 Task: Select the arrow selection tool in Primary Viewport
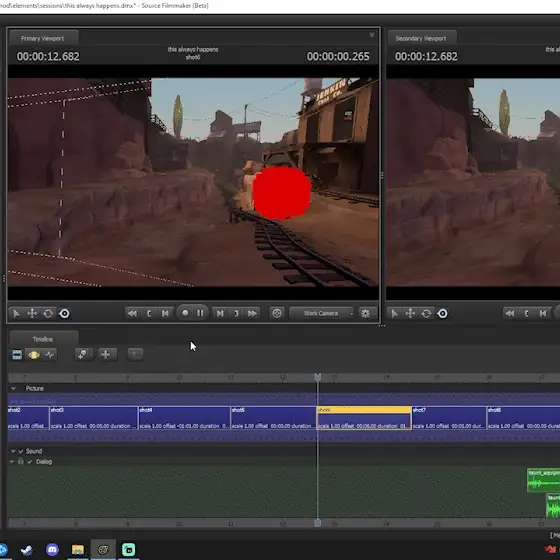[16, 314]
